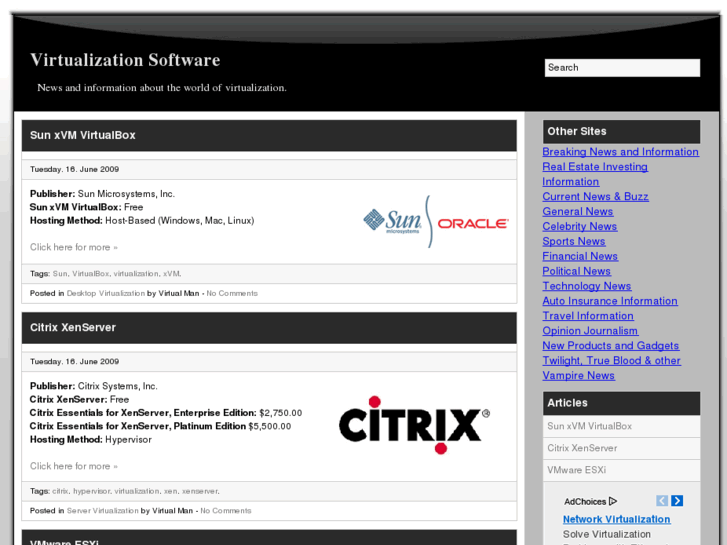Open New Products and Gadgets link

click(x=611, y=346)
